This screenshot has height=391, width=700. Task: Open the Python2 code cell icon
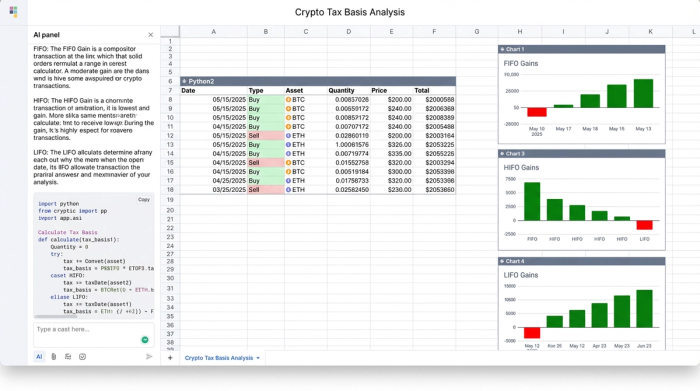[x=184, y=81]
